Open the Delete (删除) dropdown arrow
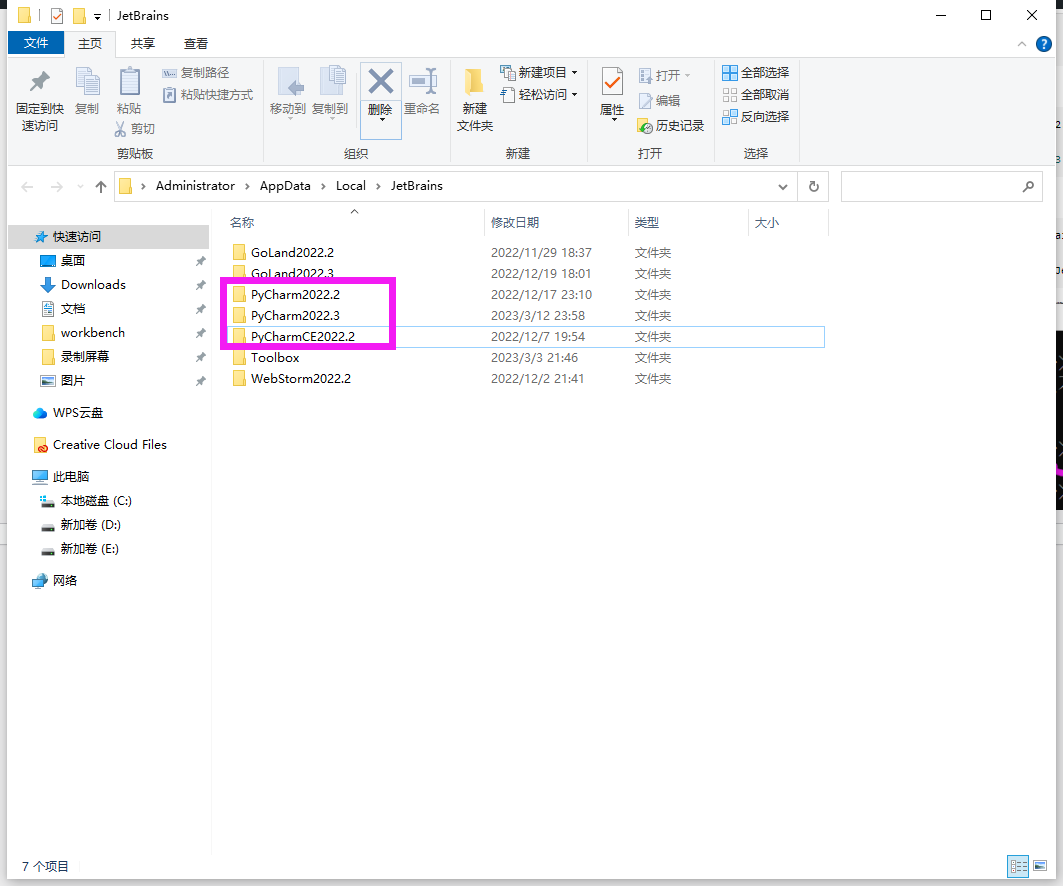This screenshot has width=1063, height=886. coord(382,120)
